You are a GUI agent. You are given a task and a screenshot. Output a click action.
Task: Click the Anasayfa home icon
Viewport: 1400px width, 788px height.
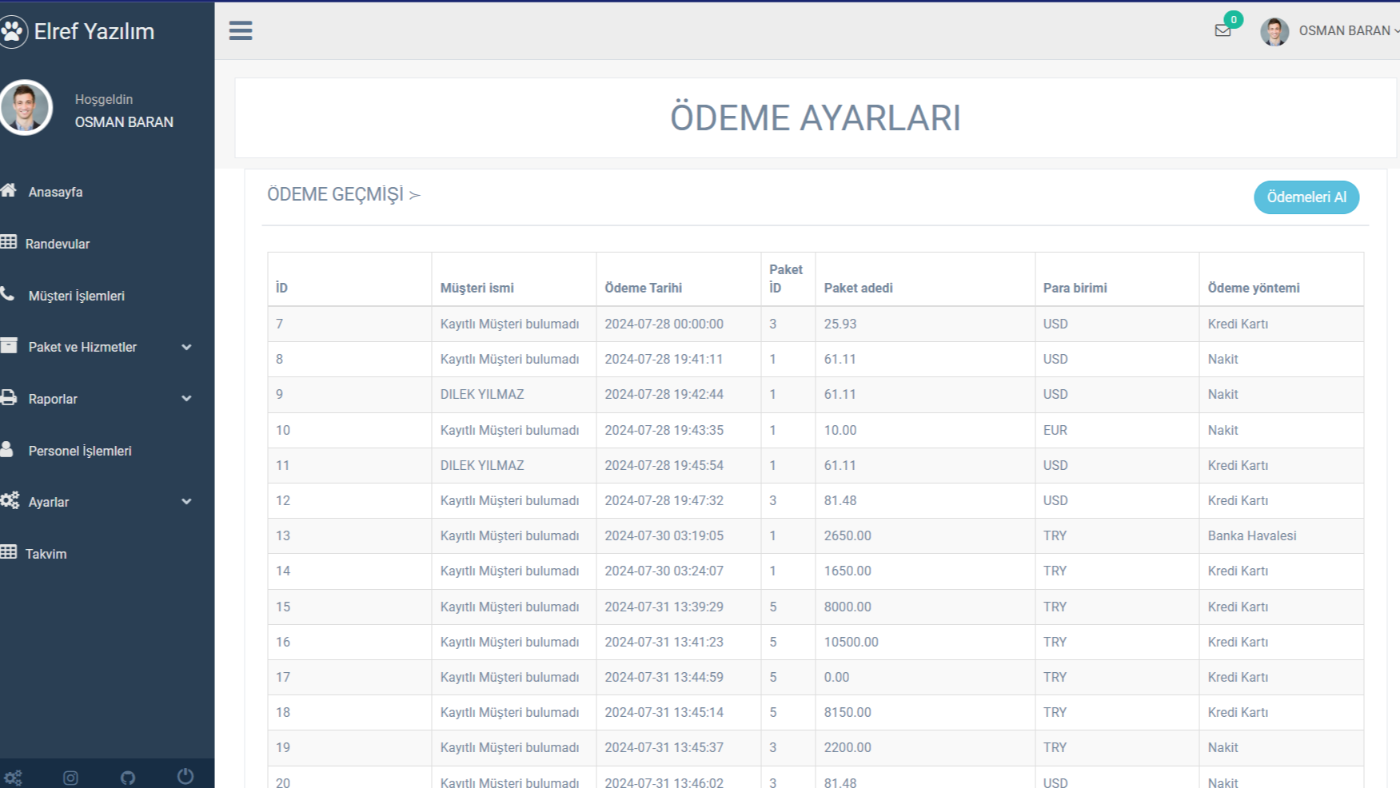point(8,191)
